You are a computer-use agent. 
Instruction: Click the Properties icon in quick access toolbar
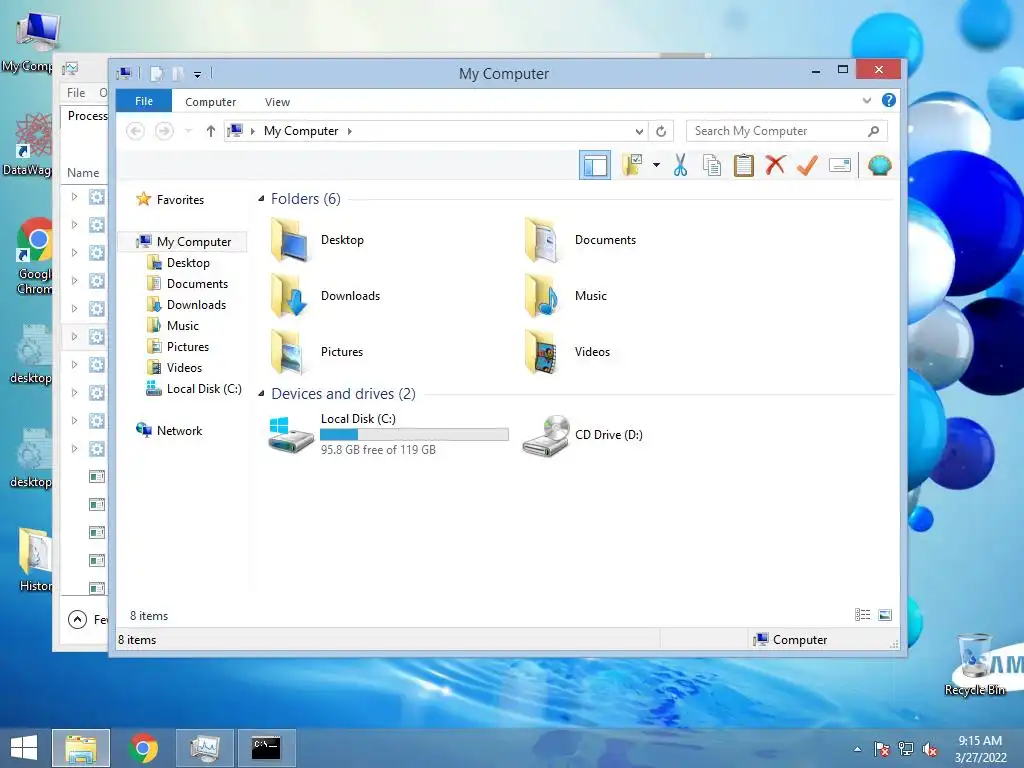coord(156,74)
